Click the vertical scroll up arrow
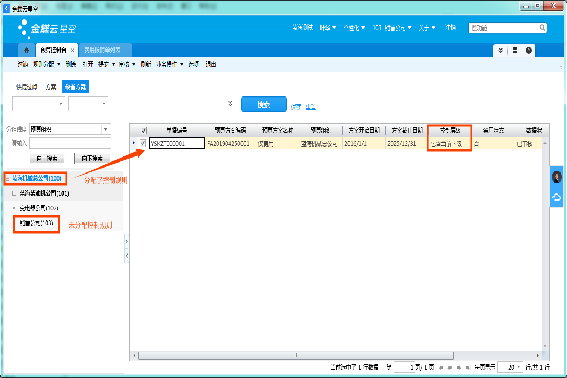Viewport: 567px width, 378px height. 545,143
